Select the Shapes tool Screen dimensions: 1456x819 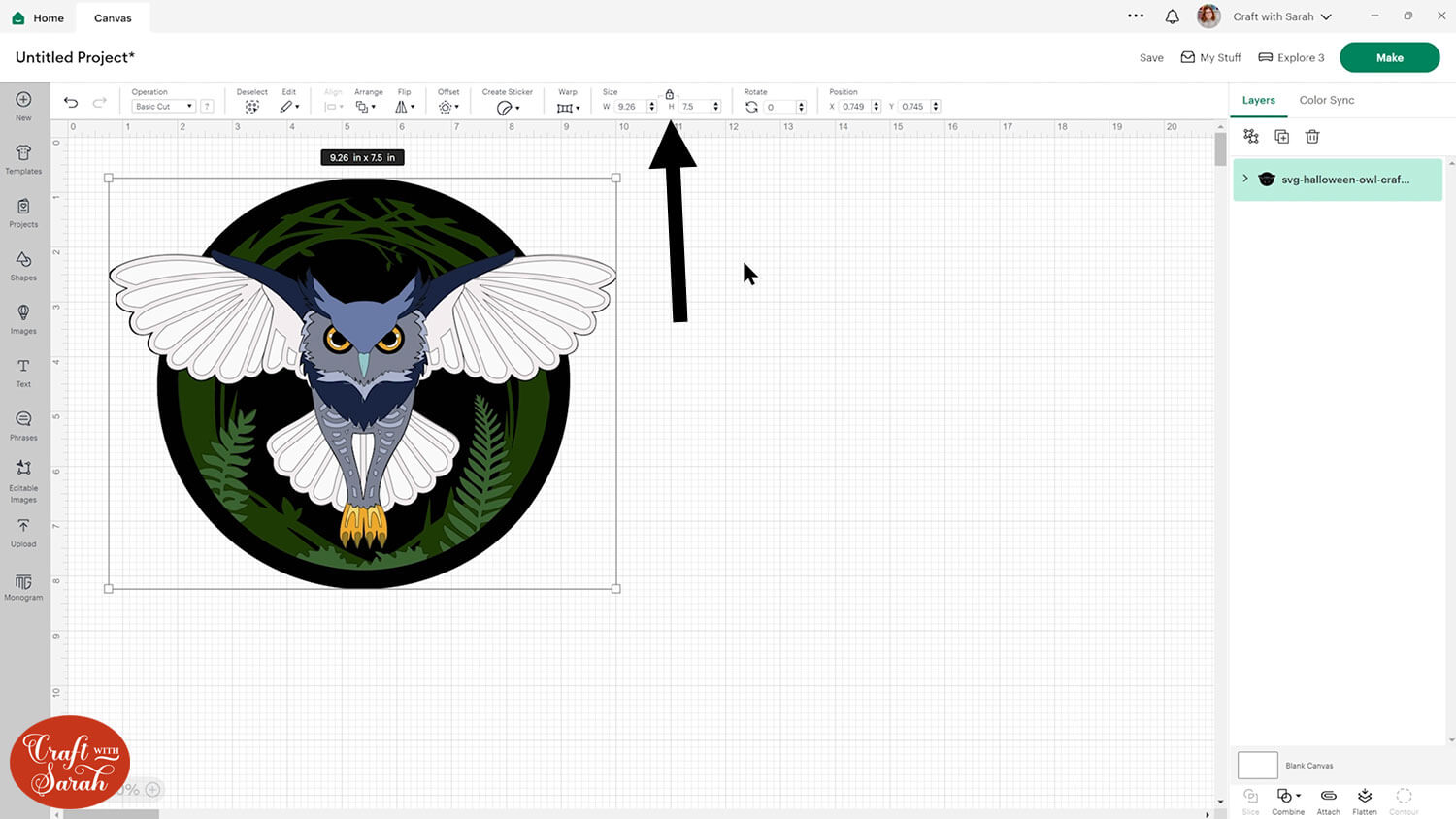pos(23,264)
